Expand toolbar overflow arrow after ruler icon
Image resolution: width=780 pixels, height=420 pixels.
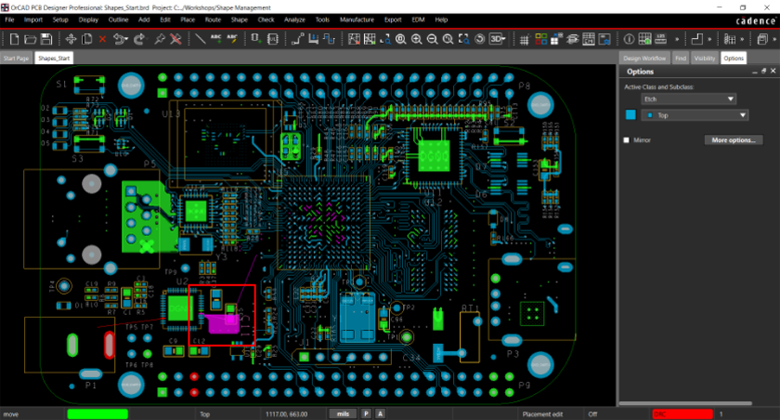pos(677,39)
